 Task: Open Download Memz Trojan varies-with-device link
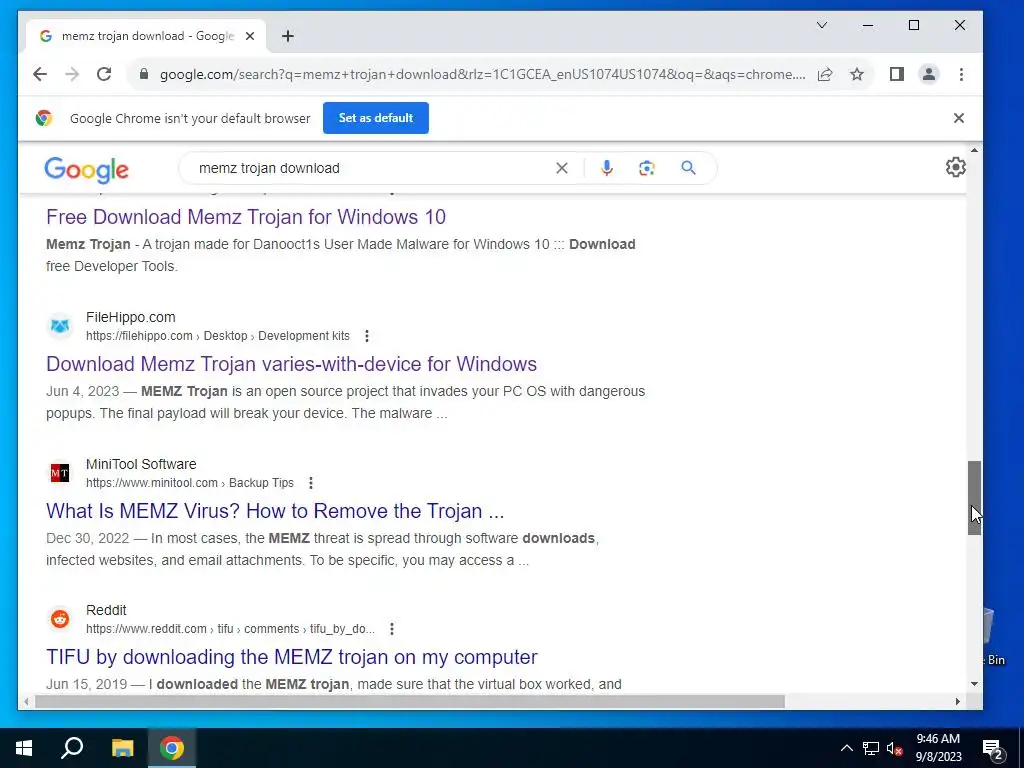click(x=291, y=364)
